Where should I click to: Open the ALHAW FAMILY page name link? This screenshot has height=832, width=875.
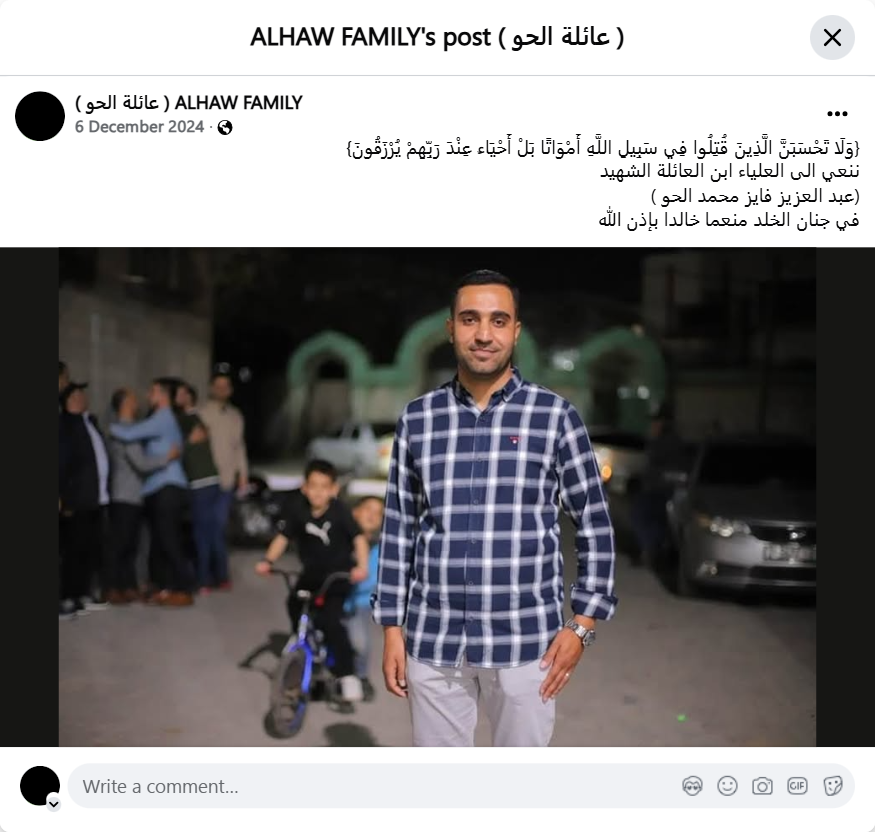pos(189,103)
